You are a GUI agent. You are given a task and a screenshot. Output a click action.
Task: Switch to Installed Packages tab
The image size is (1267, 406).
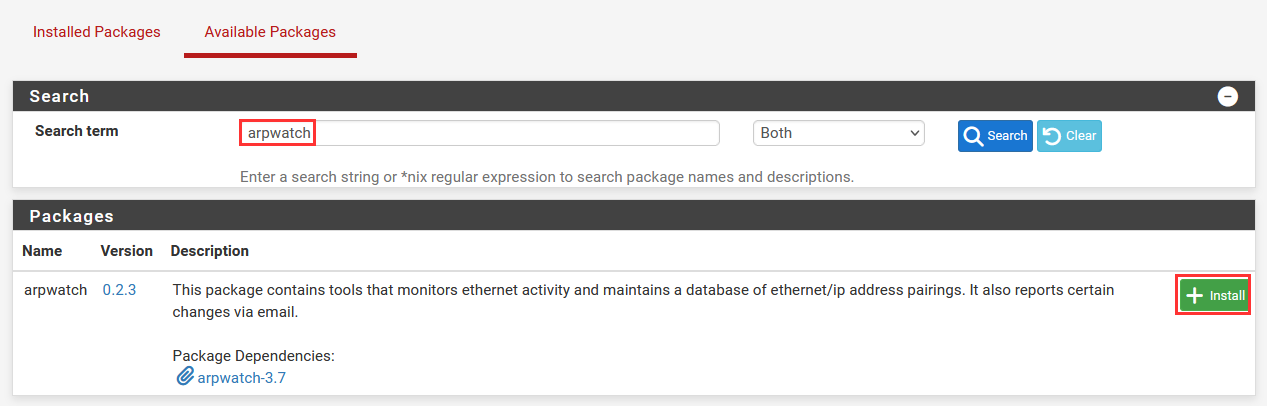[96, 32]
